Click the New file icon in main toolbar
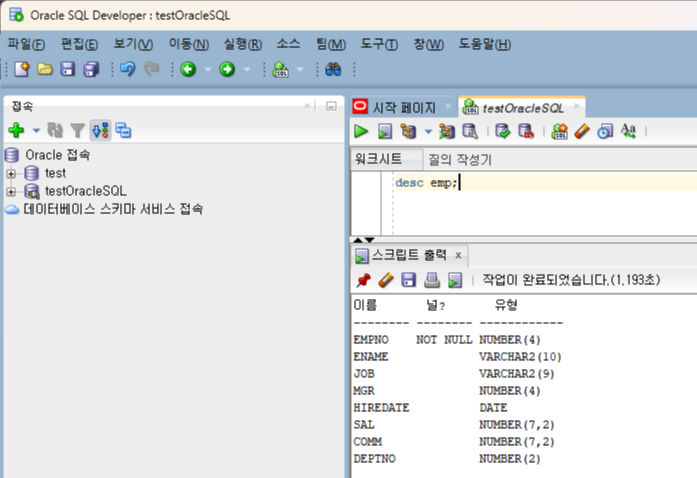 (22, 69)
